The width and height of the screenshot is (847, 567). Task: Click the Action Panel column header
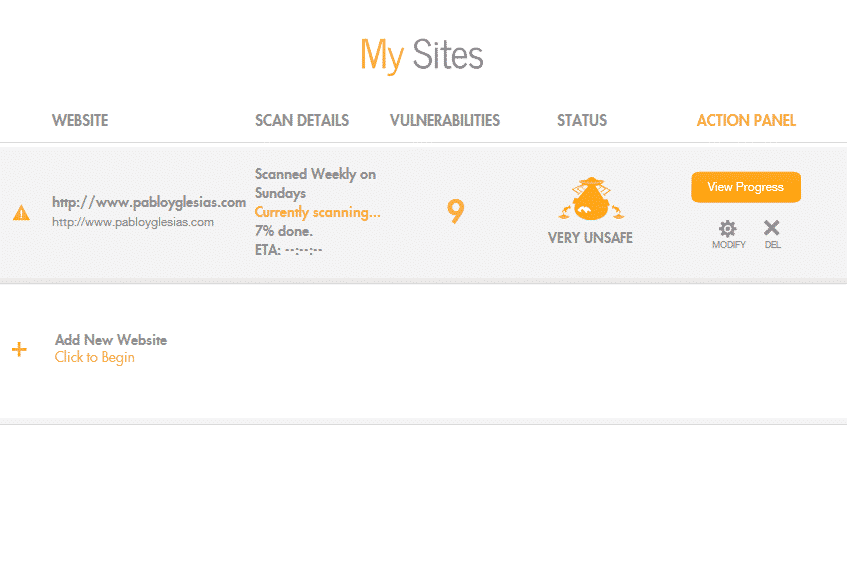tap(746, 120)
